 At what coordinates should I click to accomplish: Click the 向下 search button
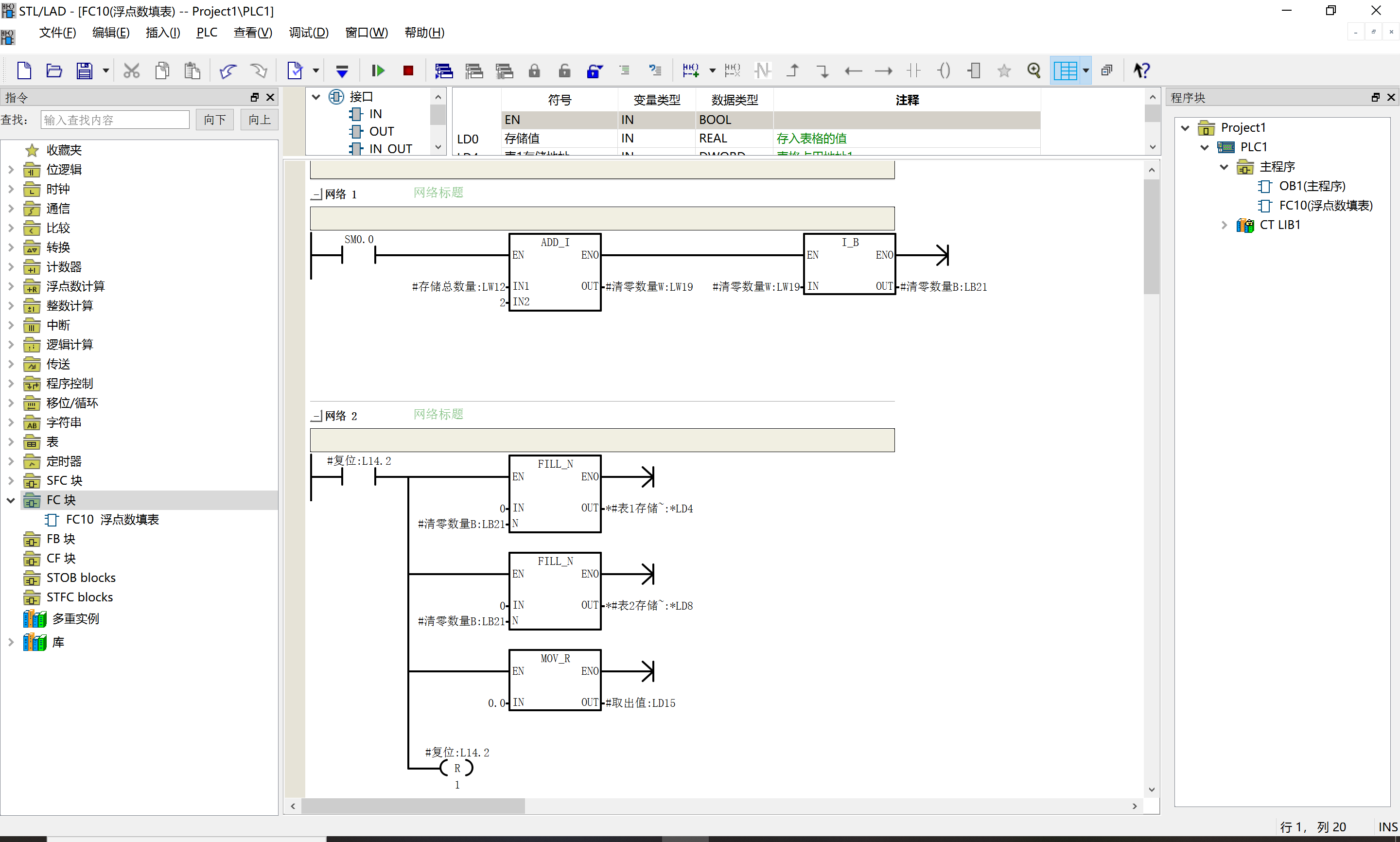point(214,120)
